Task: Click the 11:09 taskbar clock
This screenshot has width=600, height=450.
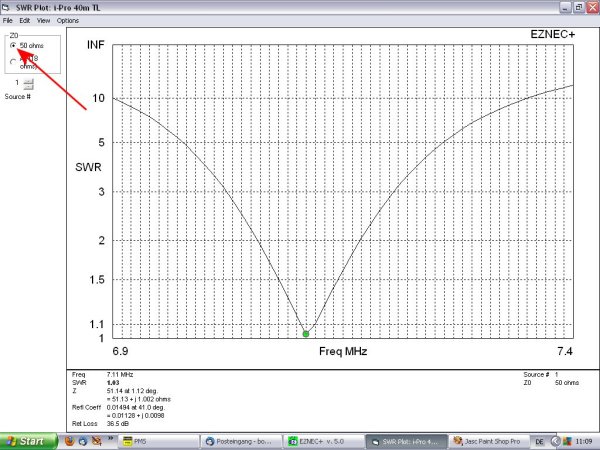Action: 584,442
